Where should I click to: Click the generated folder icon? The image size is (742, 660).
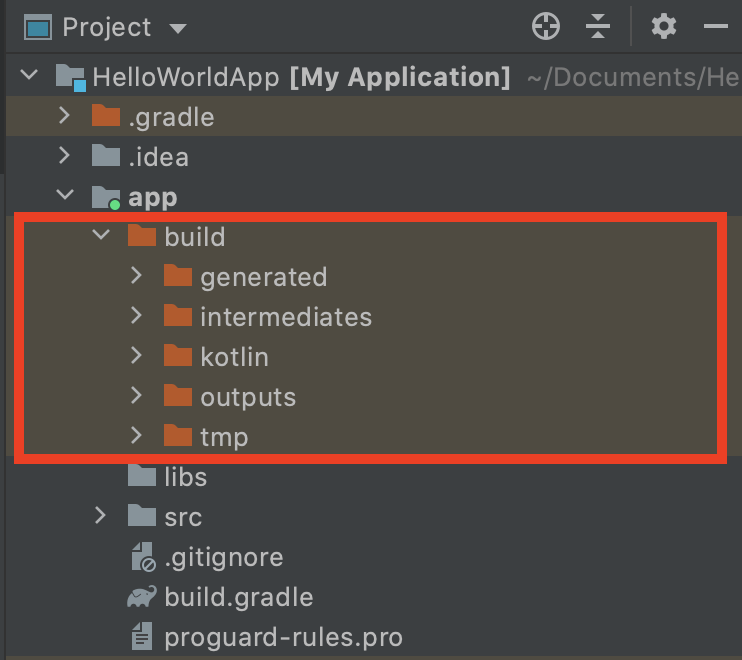click(x=178, y=275)
